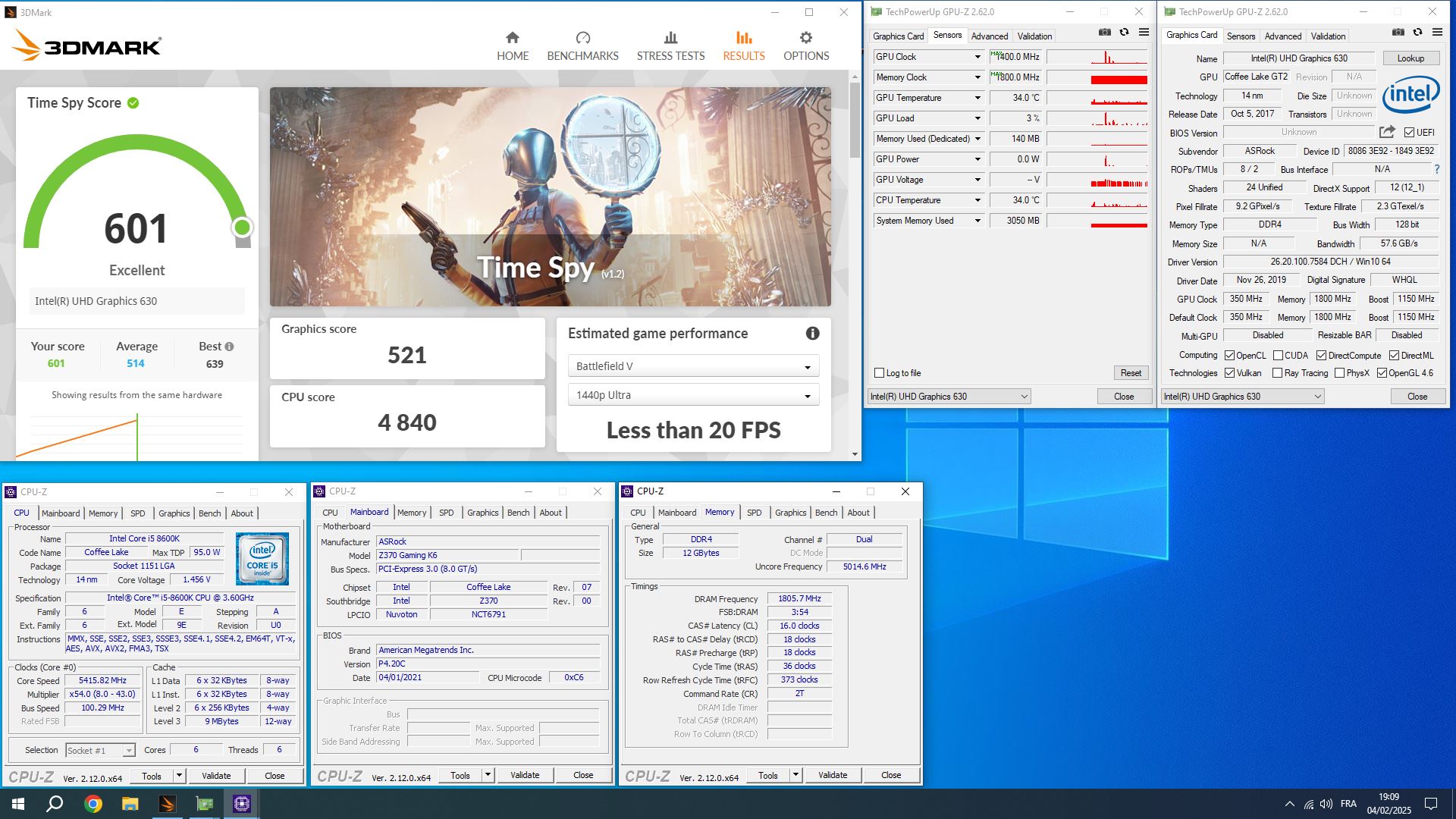Click refresh icon in GPU-Z Graphics Card window
This screenshot has width=1456, height=819.
[x=1417, y=32]
